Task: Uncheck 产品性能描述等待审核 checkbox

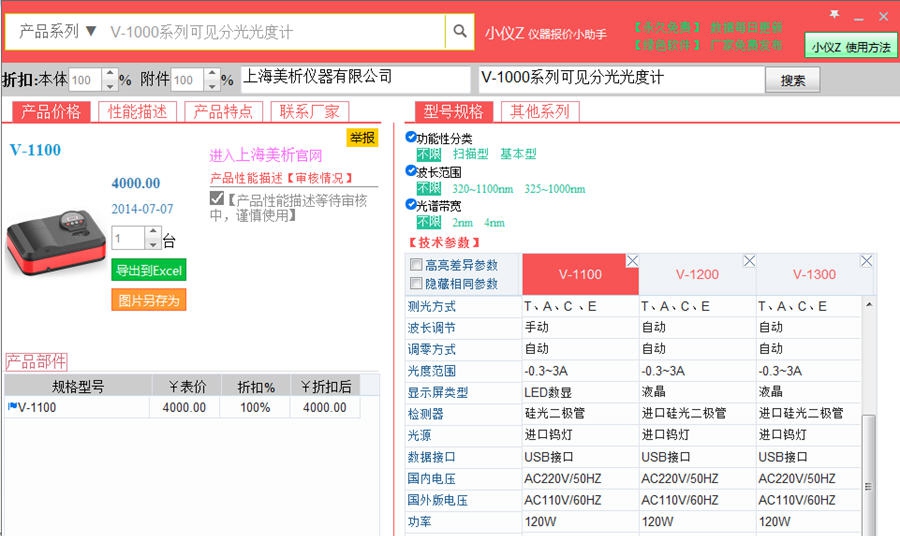Action: pos(217,199)
